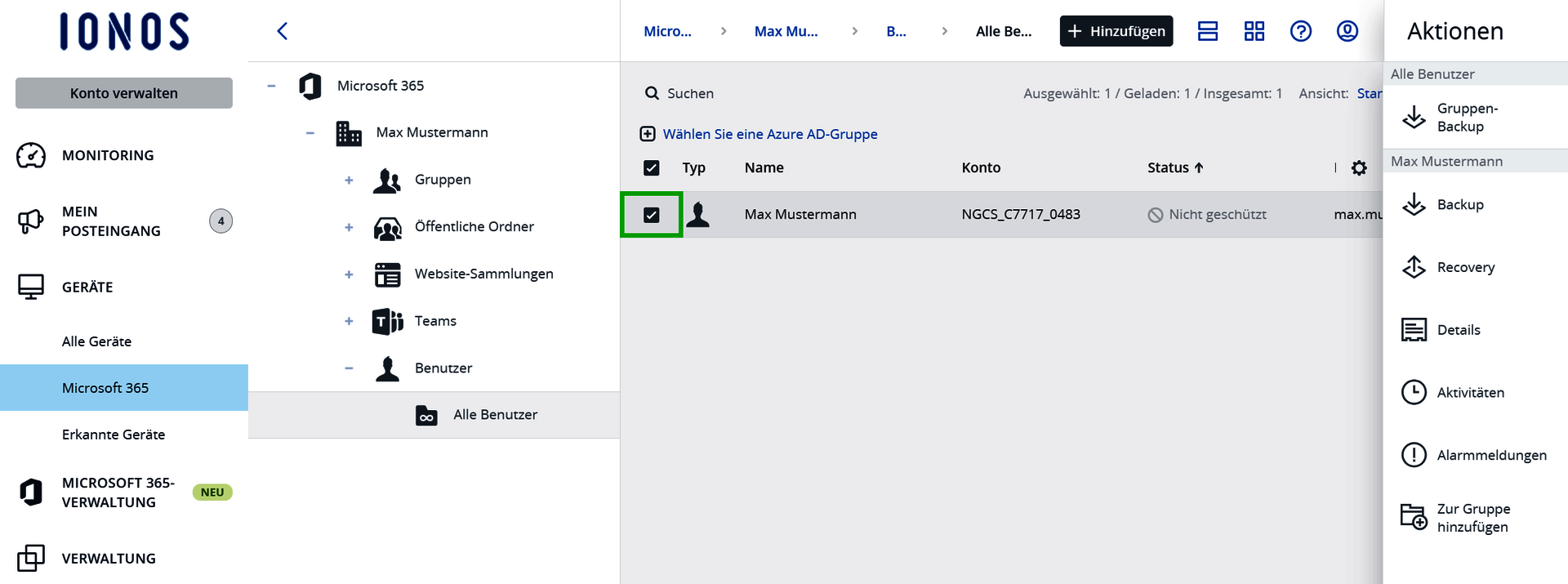Open Mein Posteingang megaphone icon
The image size is (1568, 584).
[x=31, y=221]
